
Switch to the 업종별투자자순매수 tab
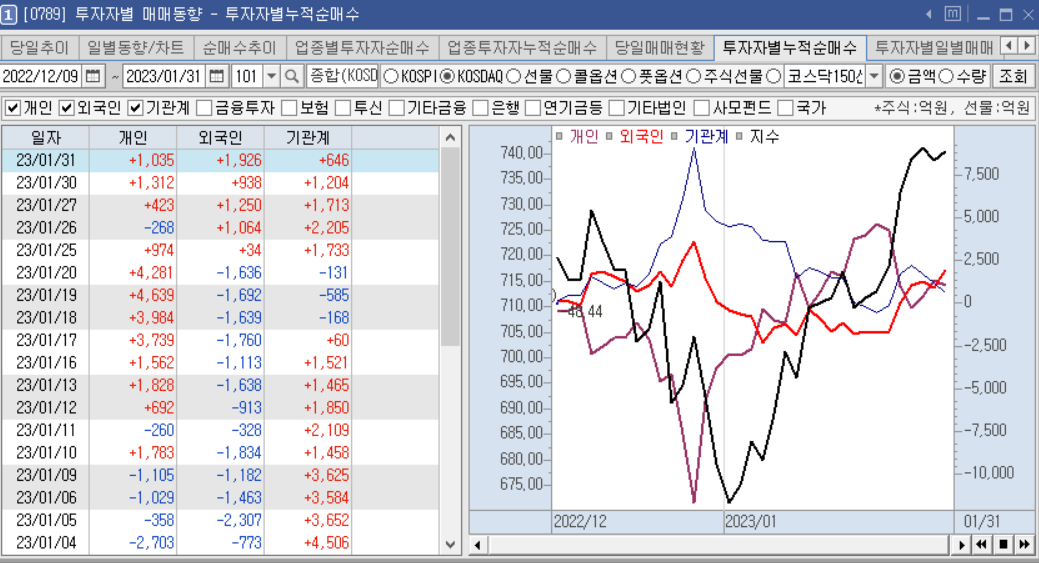(362, 48)
